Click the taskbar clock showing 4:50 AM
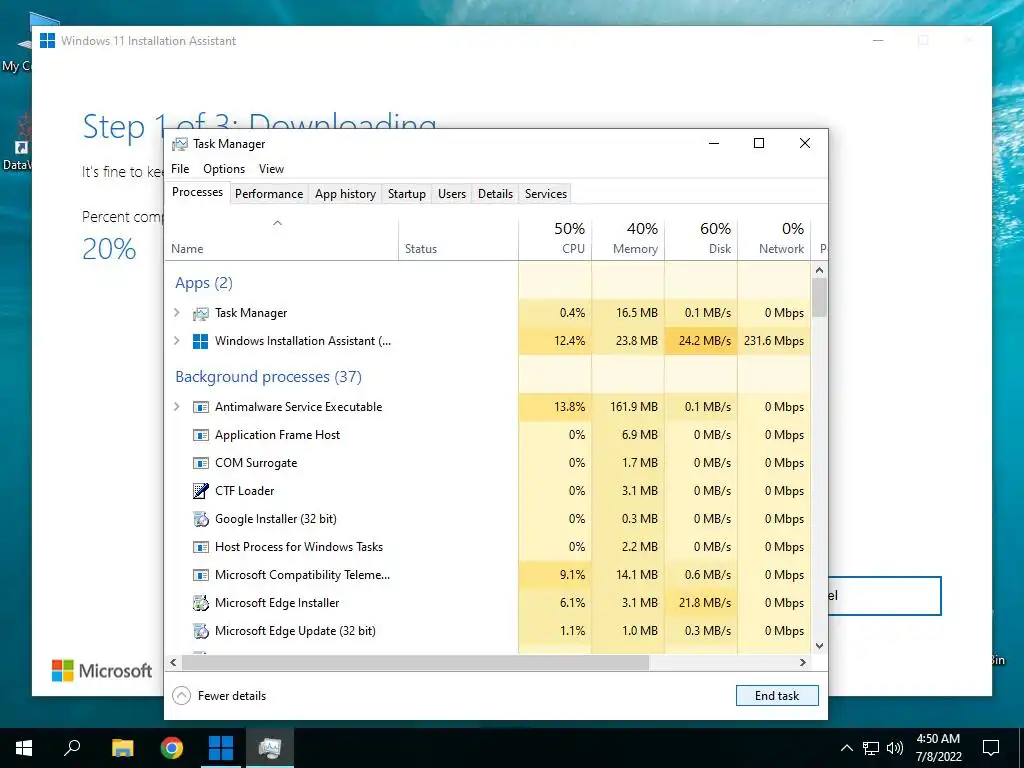Screen dimensions: 1024x768 coord(938,748)
